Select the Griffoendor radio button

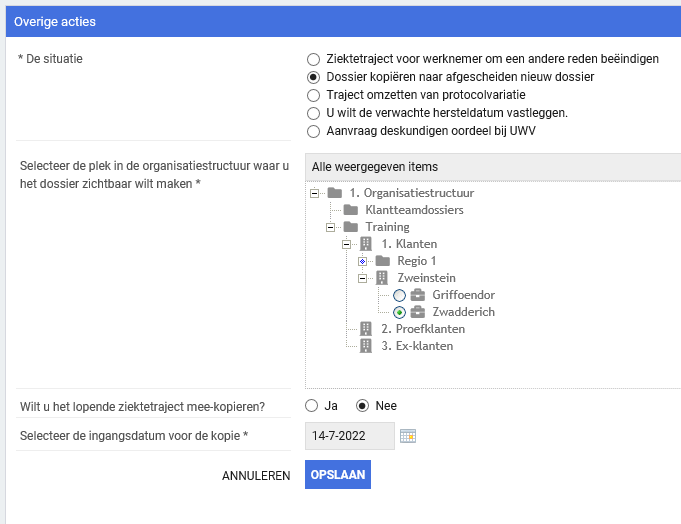[399, 295]
